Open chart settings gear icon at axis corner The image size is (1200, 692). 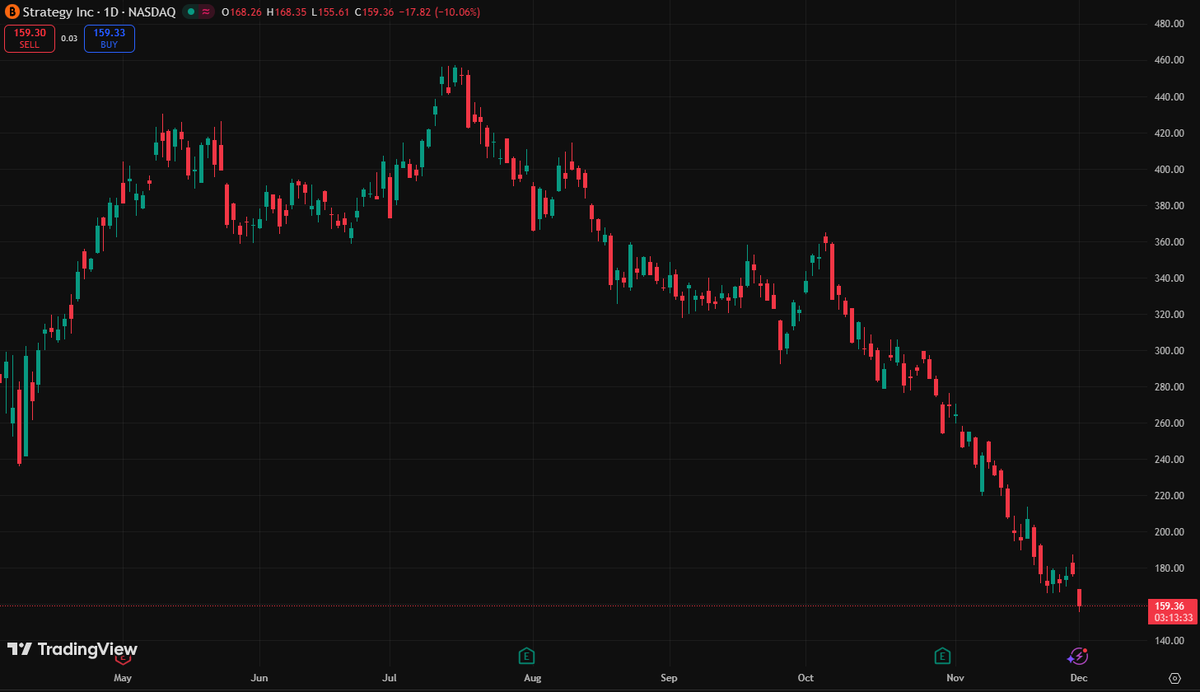(1175, 678)
